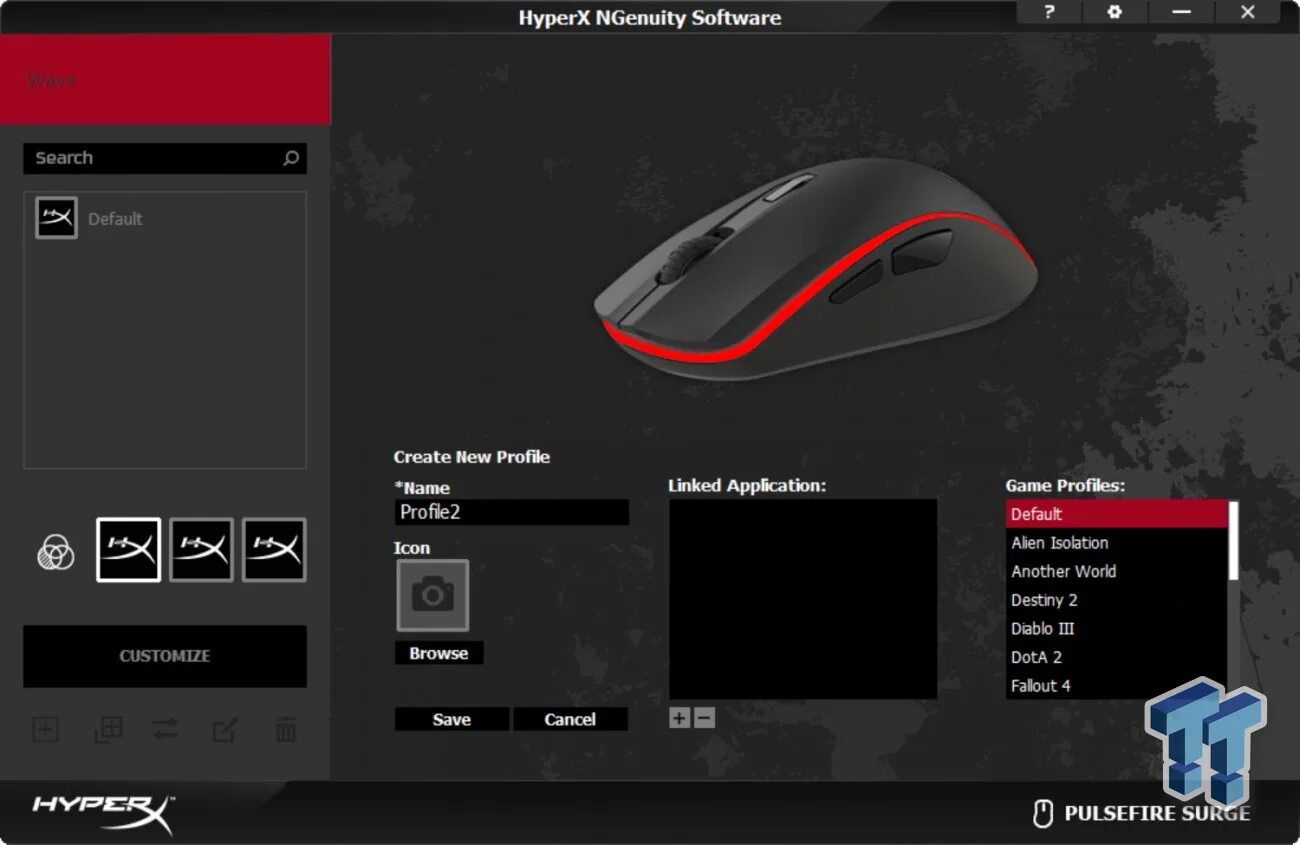Image resolution: width=1300 pixels, height=845 pixels.
Task: Click the Pulsefire Surge mouse icon
Action: point(1042,813)
